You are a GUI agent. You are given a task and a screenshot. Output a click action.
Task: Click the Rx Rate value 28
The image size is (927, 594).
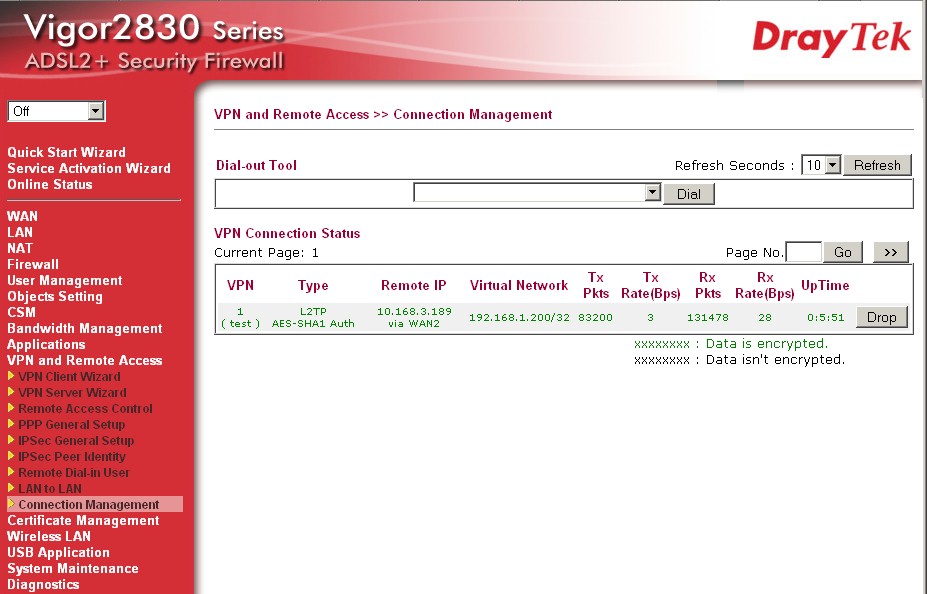tap(765, 317)
